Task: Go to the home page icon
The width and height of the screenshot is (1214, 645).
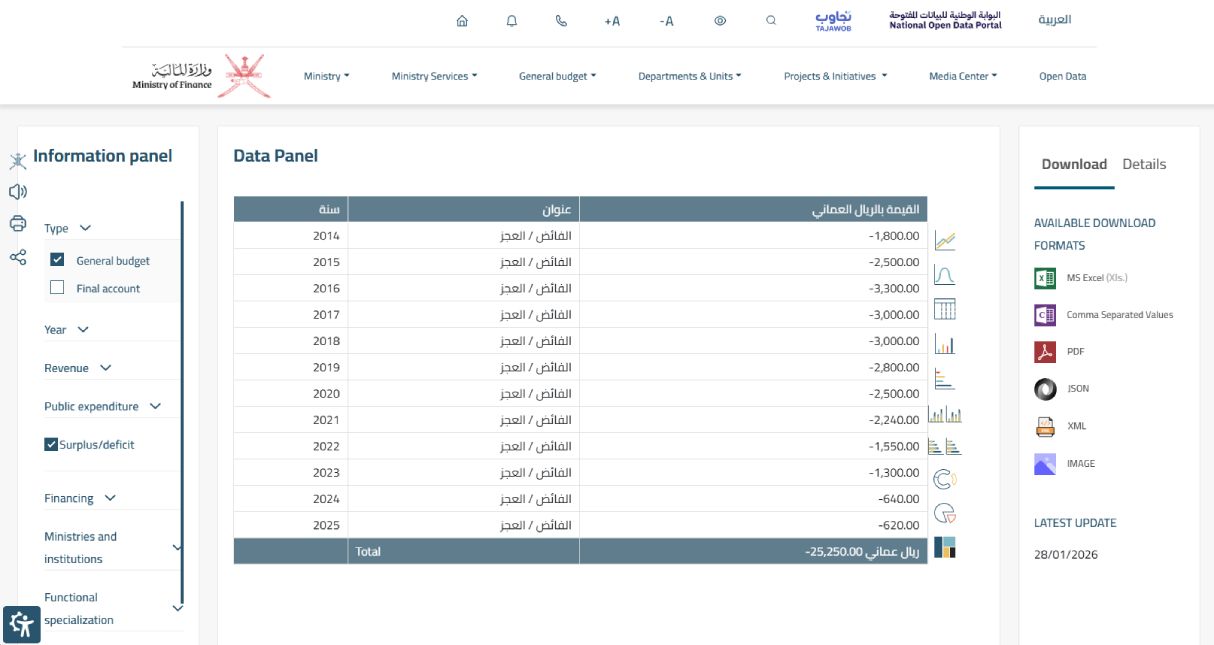Action: (462, 20)
